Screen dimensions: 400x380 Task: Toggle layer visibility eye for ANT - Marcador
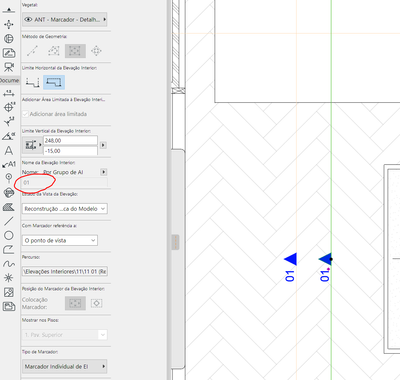[x=28, y=20]
